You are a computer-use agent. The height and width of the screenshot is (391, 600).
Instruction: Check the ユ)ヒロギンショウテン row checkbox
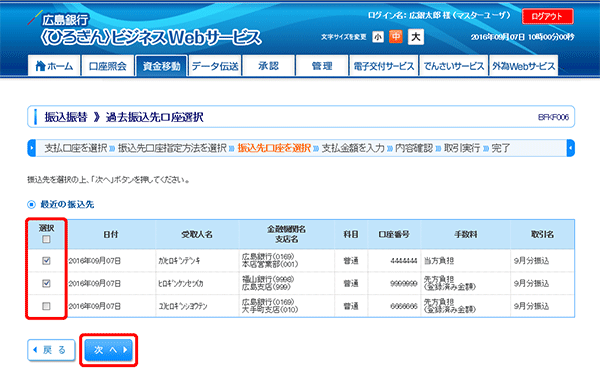46,306
